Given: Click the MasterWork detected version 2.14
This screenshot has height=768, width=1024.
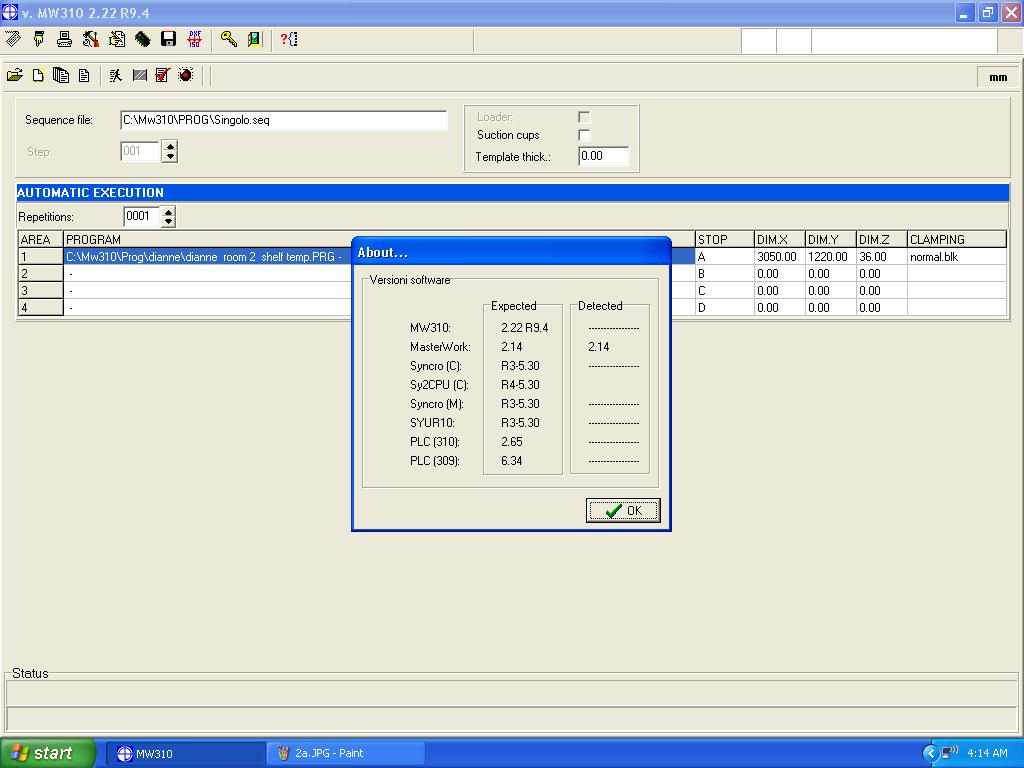Looking at the screenshot, I should [598, 347].
